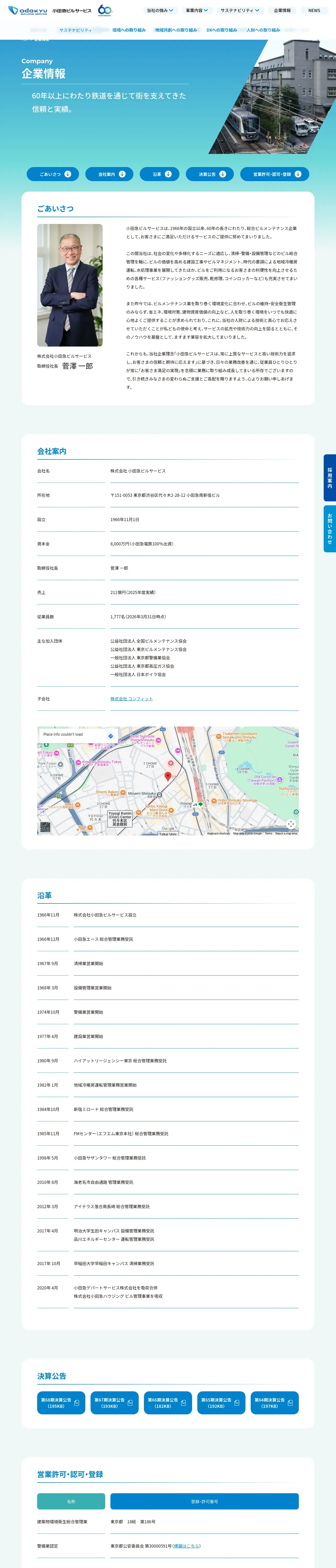Select 環境への取り組み submenu item
Viewport: 336px width, 1568px height.
tap(129, 30)
